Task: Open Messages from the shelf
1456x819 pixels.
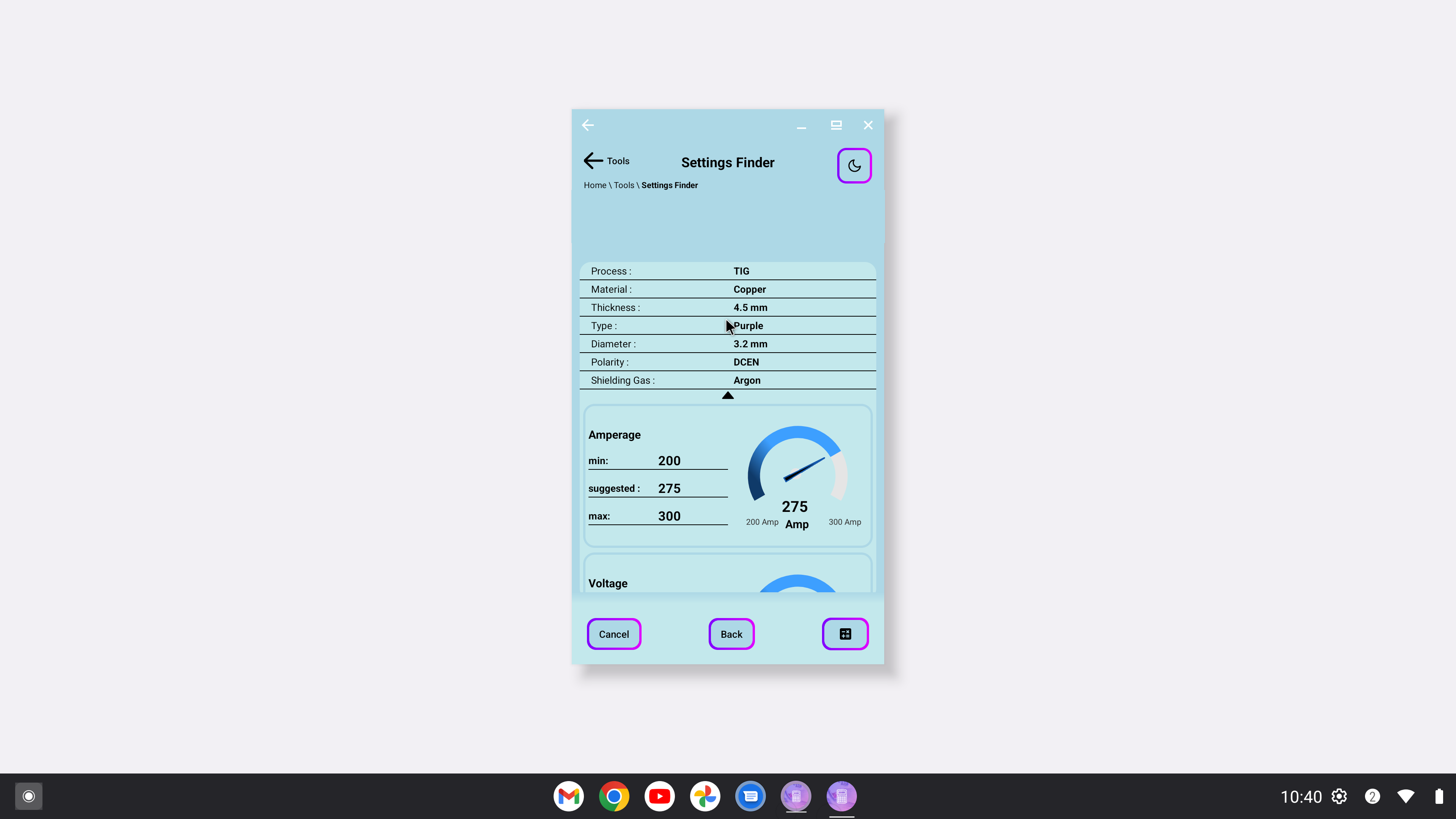Action: (751, 796)
